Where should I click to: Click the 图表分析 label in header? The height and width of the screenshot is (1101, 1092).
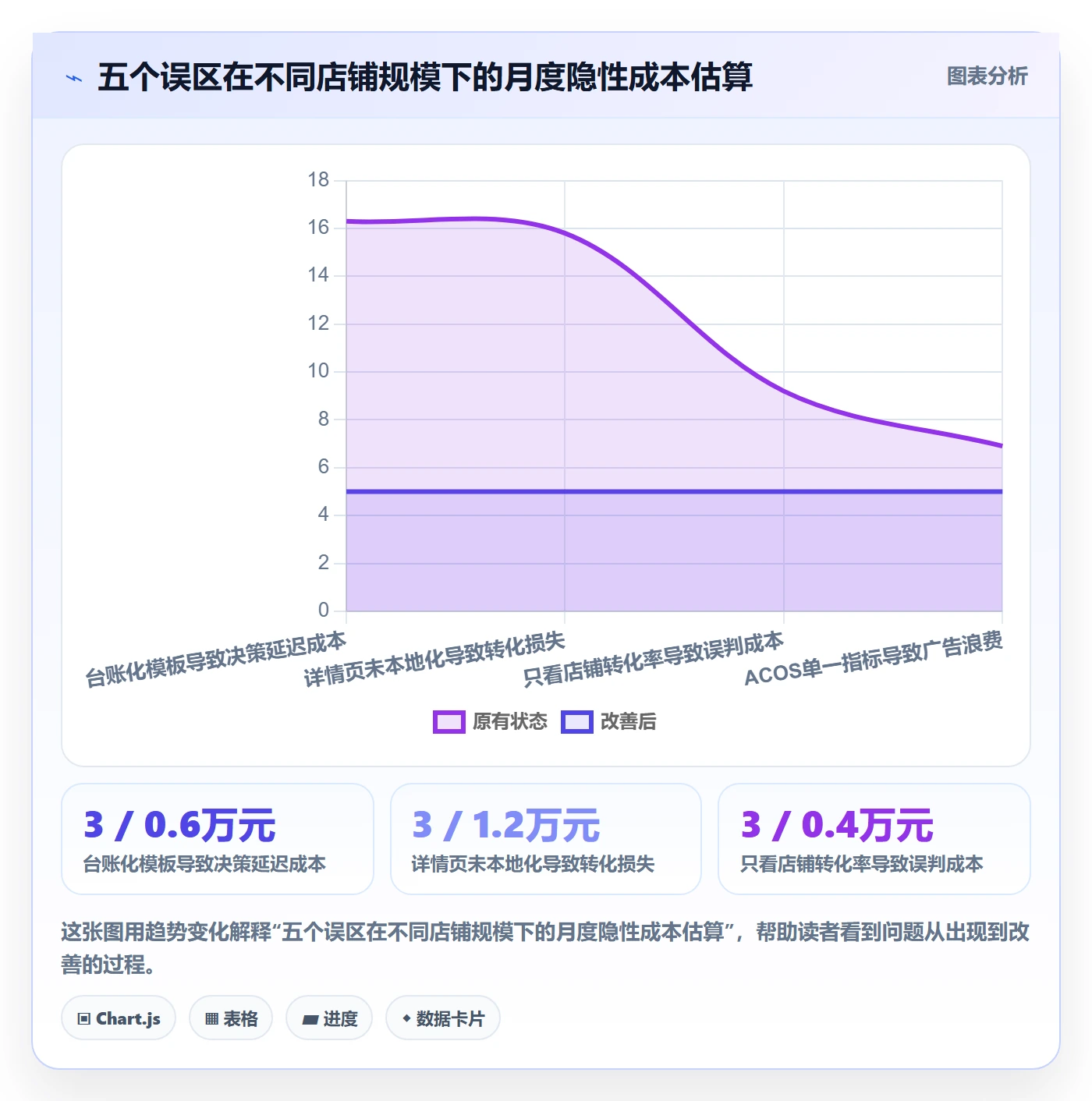[x=987, y=76]
